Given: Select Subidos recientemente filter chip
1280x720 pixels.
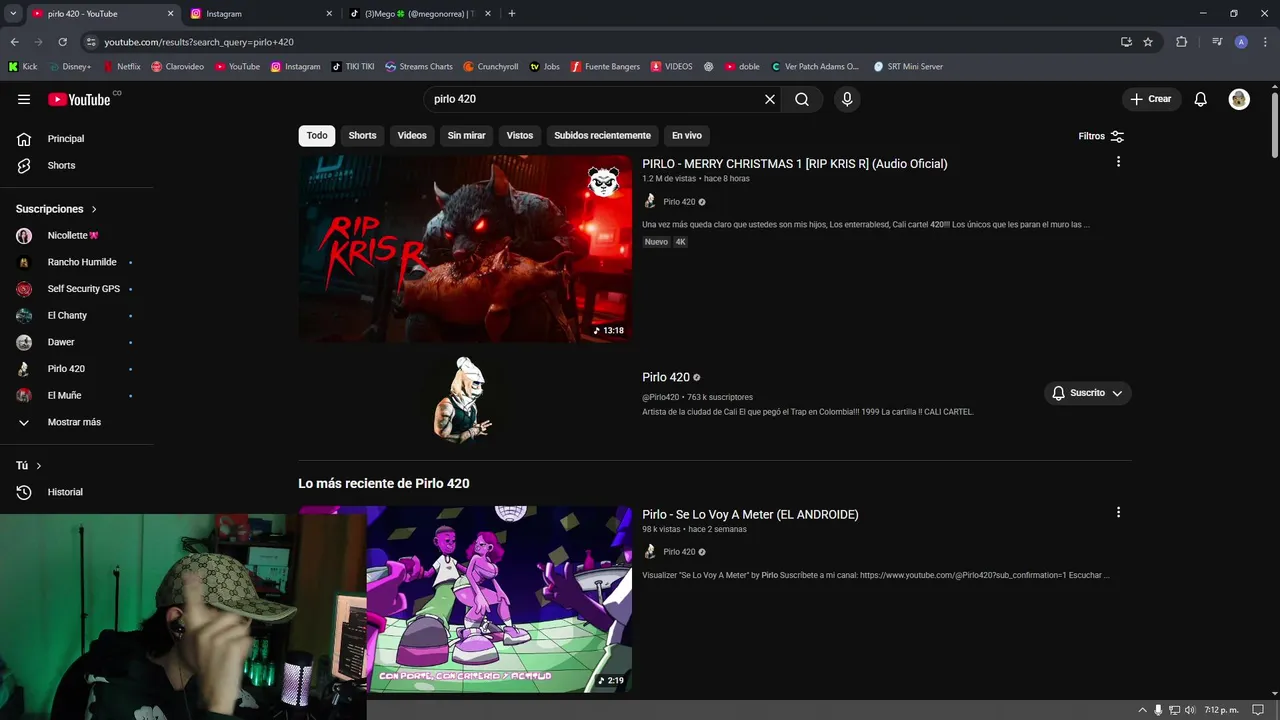Looking at the screenshot, I should point(602,135).
